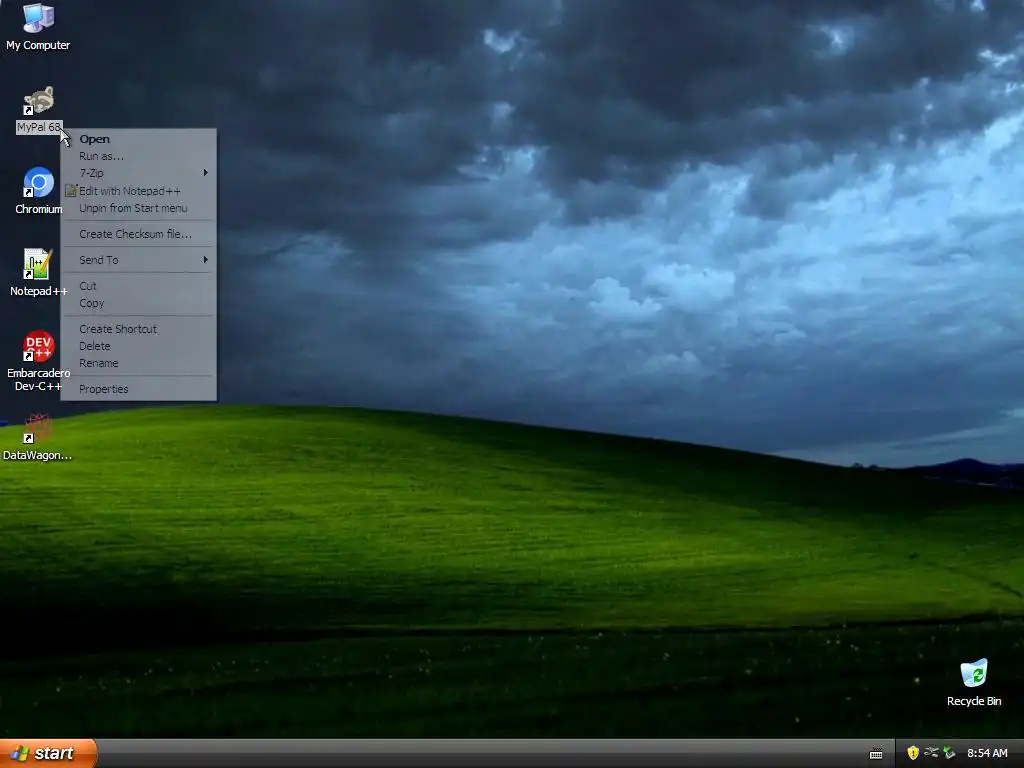Open Properties from the context menu

[x=138, y=389]
